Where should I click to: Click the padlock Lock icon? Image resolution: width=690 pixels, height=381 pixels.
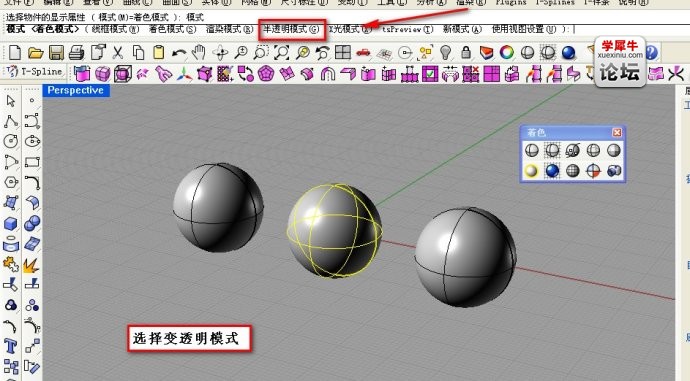tap(466, 53)
